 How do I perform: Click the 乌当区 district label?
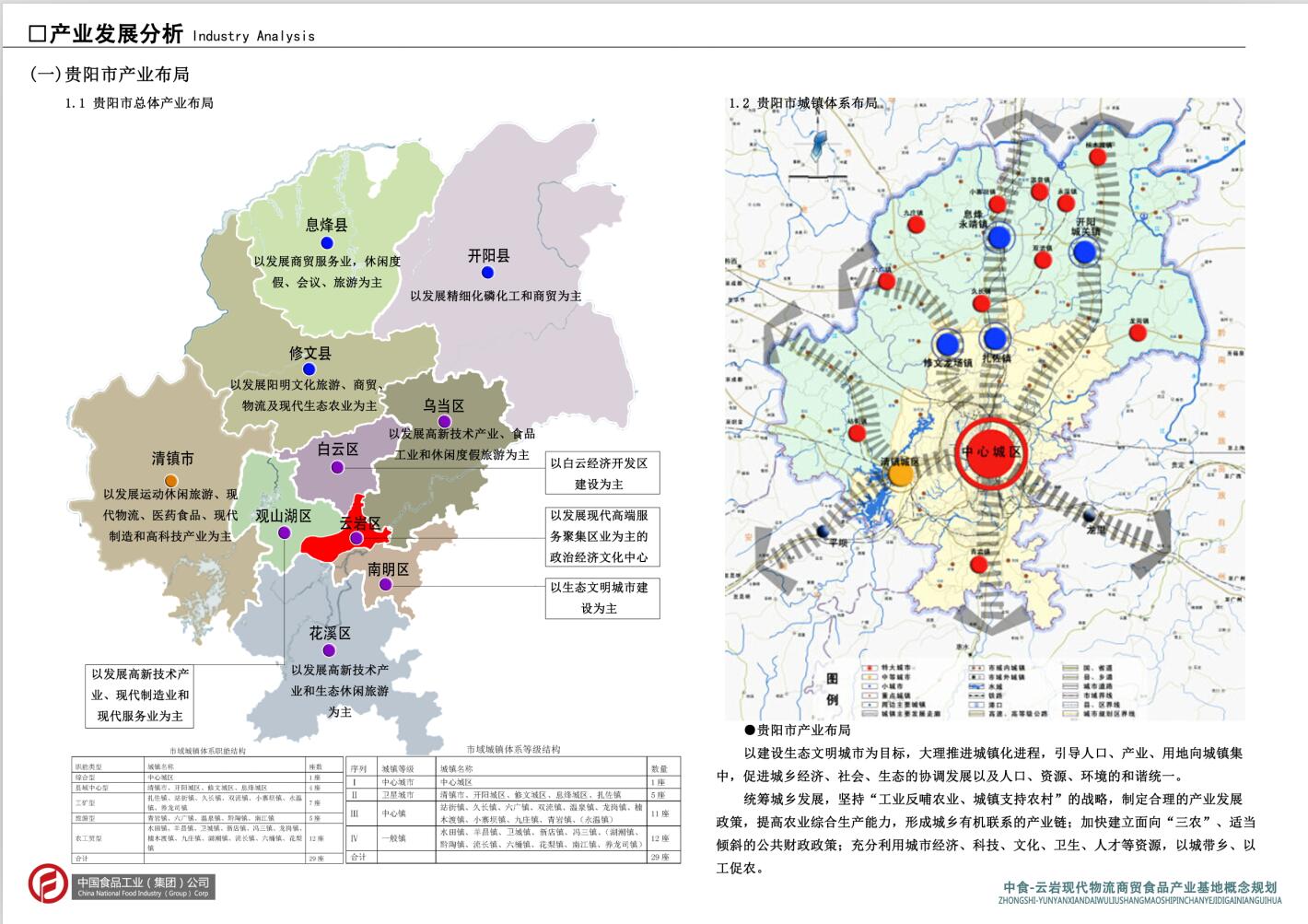pos(444,405)
